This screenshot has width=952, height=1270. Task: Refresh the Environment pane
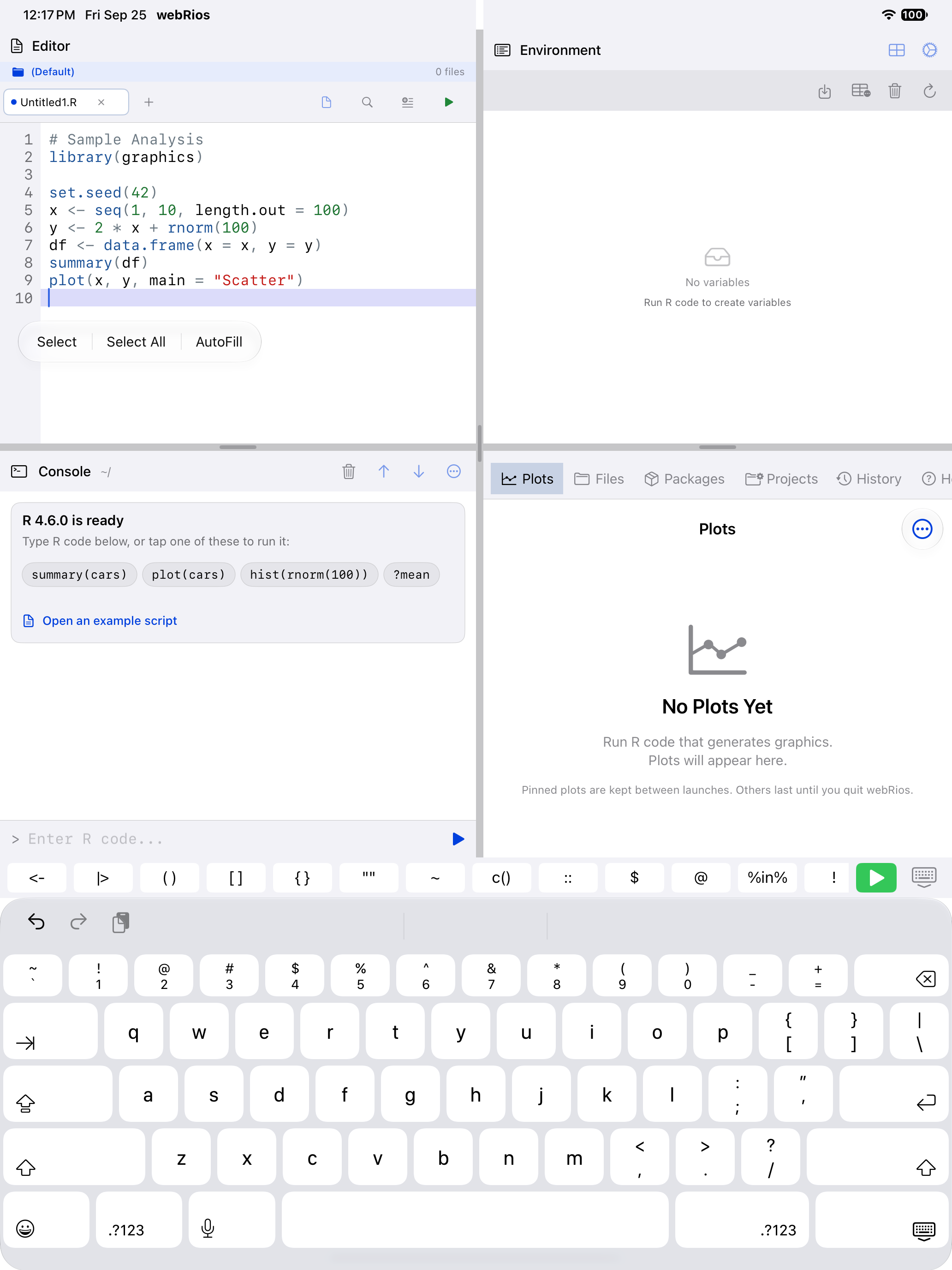(x=929, y=91)
